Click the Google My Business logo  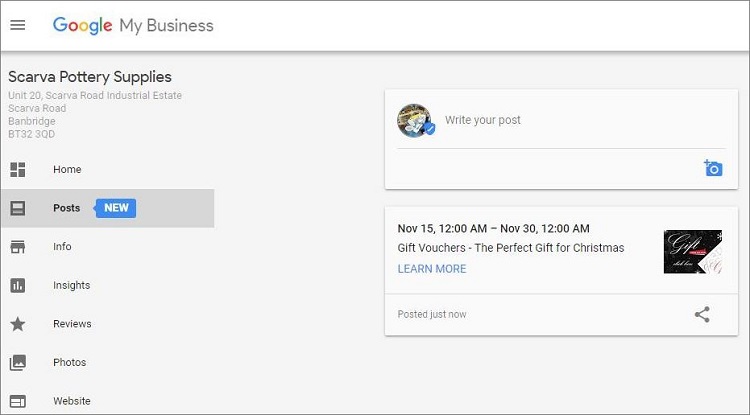(x=133, y=26)
